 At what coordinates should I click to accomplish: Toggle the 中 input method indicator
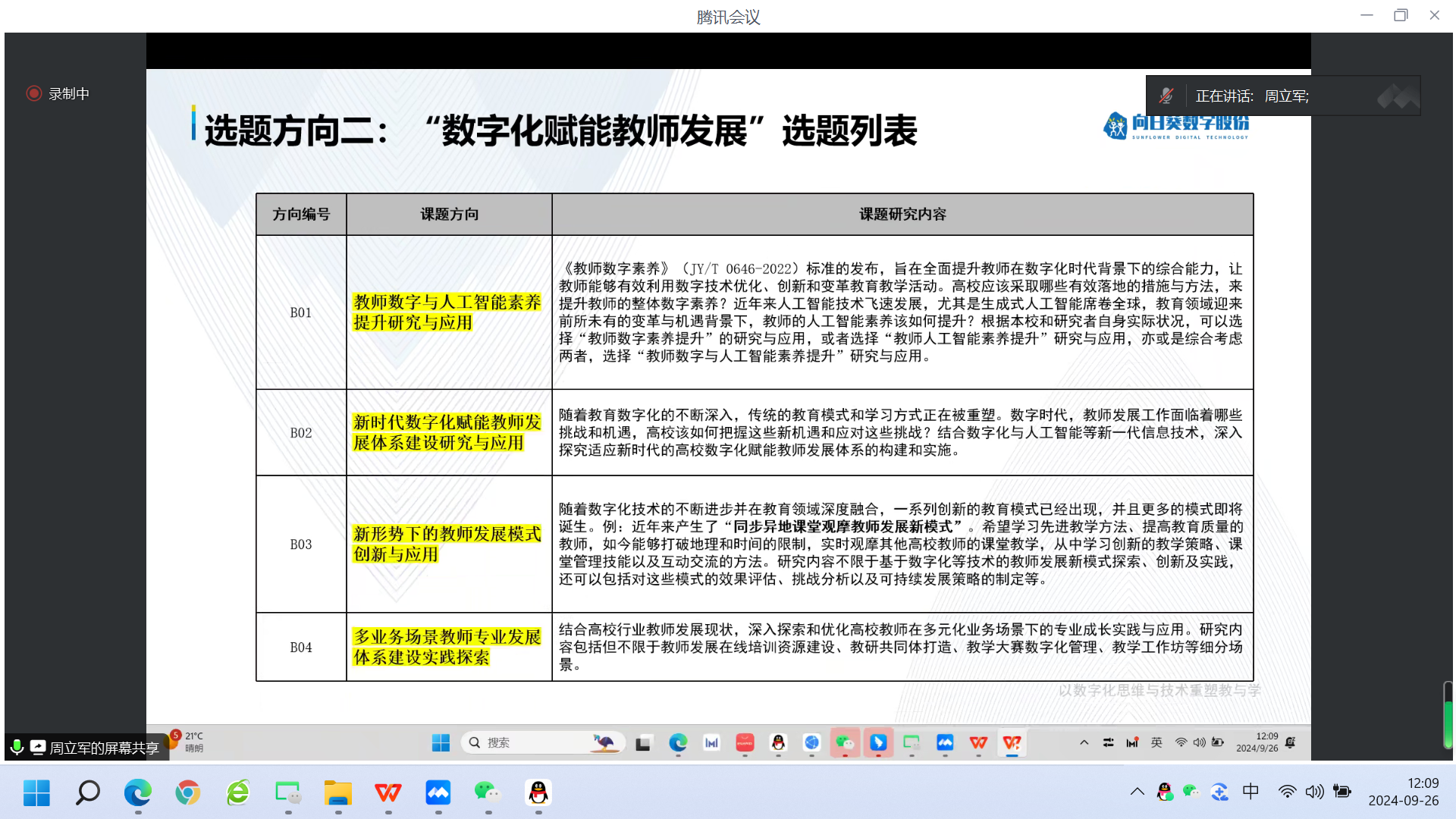pyautogui.click(x=1250, y=792)
